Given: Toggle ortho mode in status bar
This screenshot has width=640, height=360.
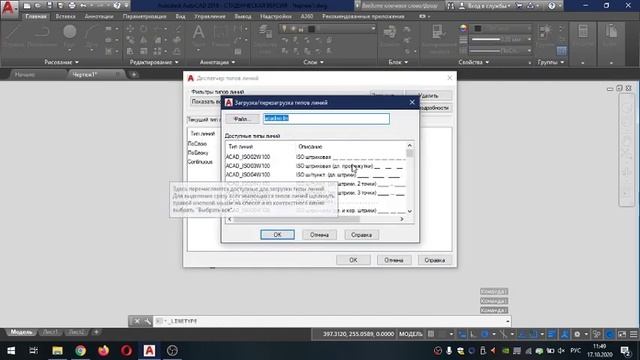Looking at the screenshot, I should pyautogui.click(x=473, y=334).
